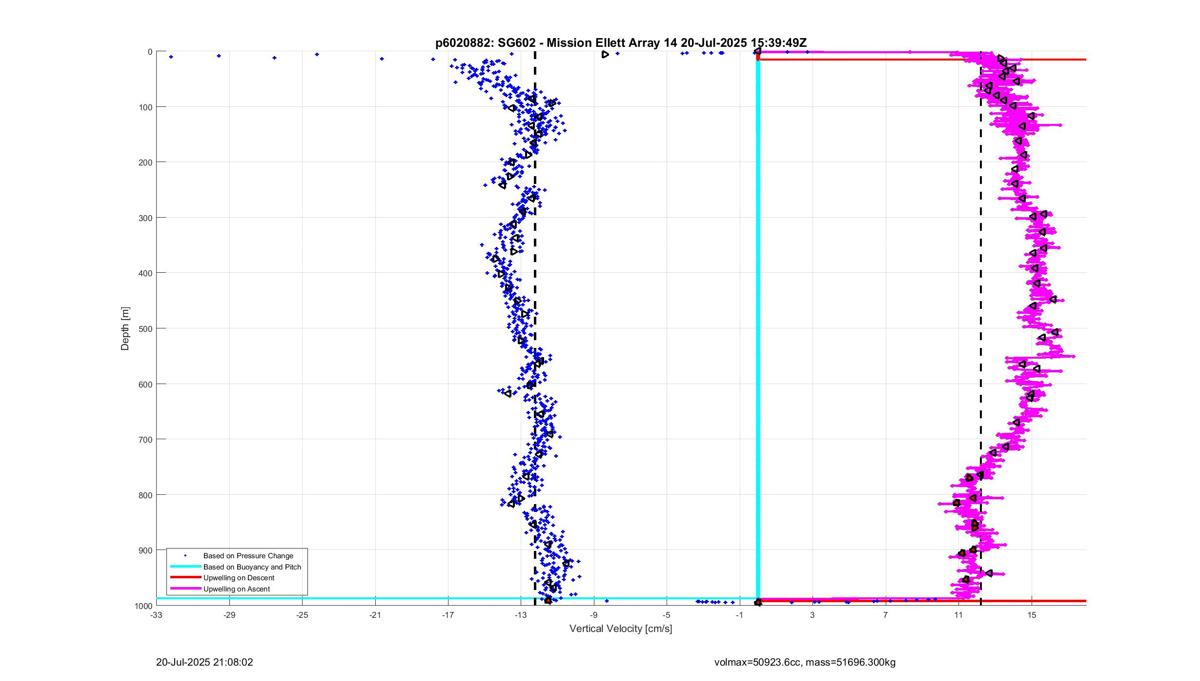Click the velocity tick label "-13"
This screenshot has height=681, width=1200.
pos(521,616)
